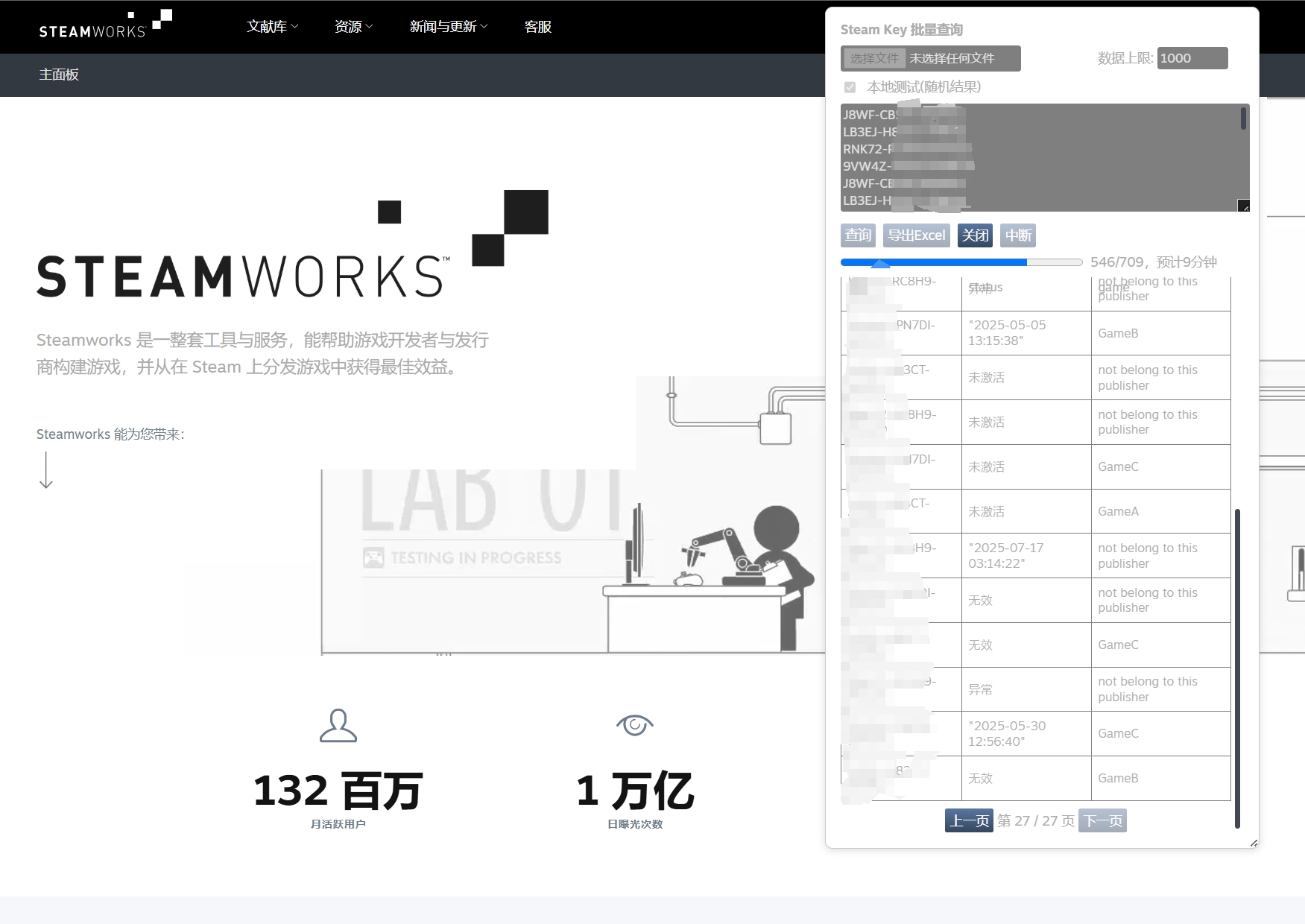Open the 新闻与更新 dropdown menu
Viewport: 1305px width, 924px height.
click(448, 27)
